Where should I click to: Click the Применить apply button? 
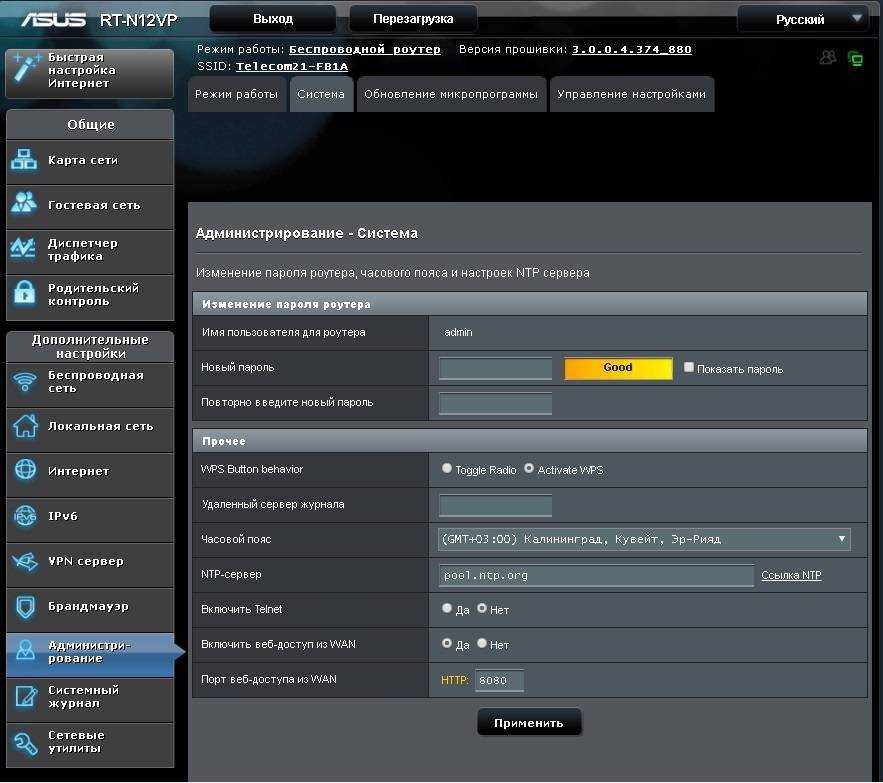(529, 723)
